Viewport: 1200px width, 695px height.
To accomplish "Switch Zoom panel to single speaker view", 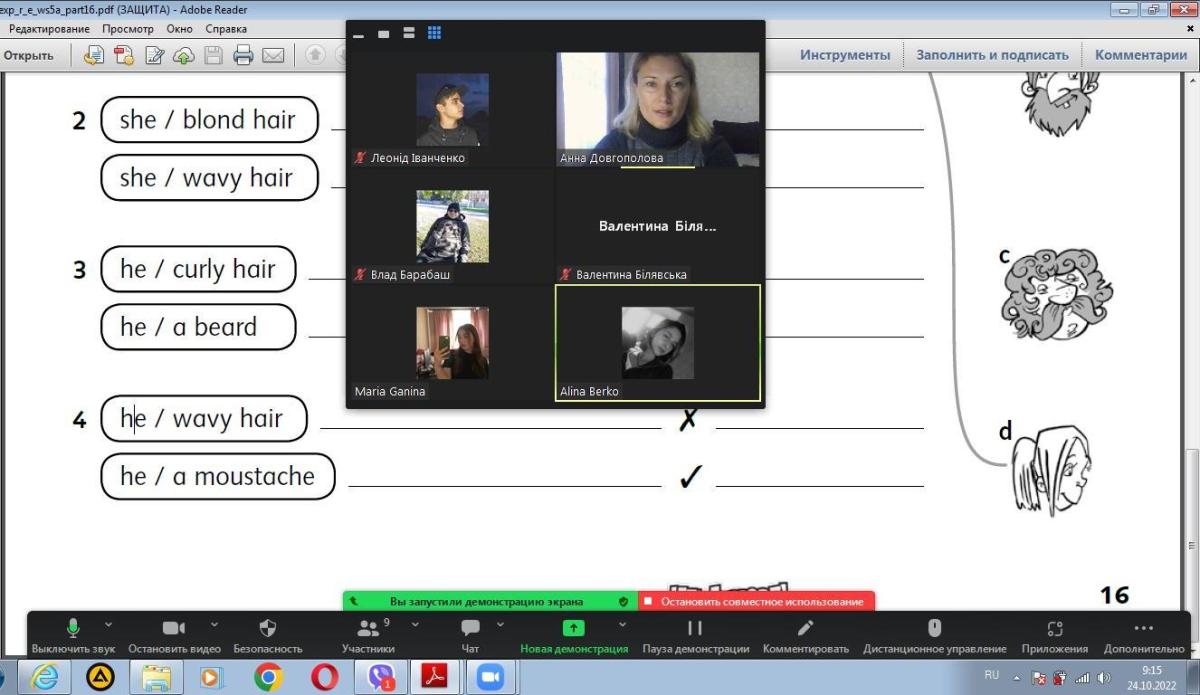I will coord(383,34).
